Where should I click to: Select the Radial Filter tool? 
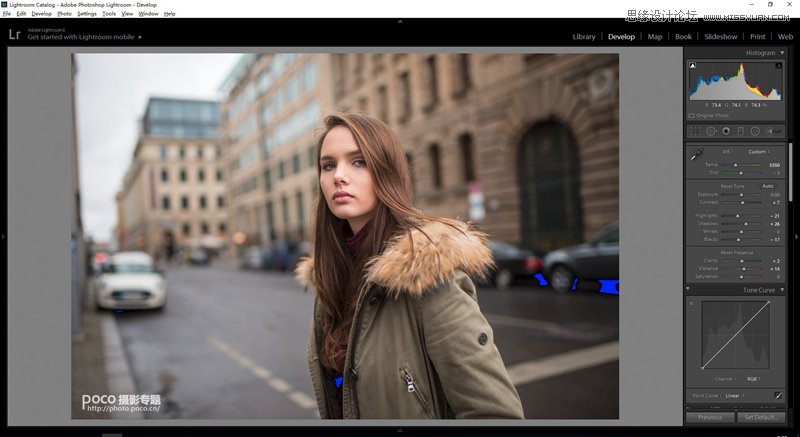pyautogui.click(x=755, y=131)
